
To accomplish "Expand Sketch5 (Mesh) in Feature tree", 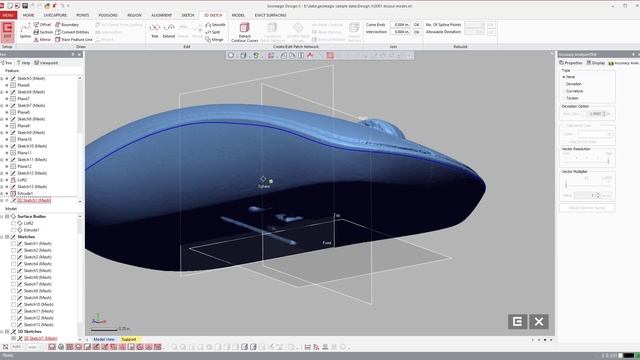I will 2,78.
